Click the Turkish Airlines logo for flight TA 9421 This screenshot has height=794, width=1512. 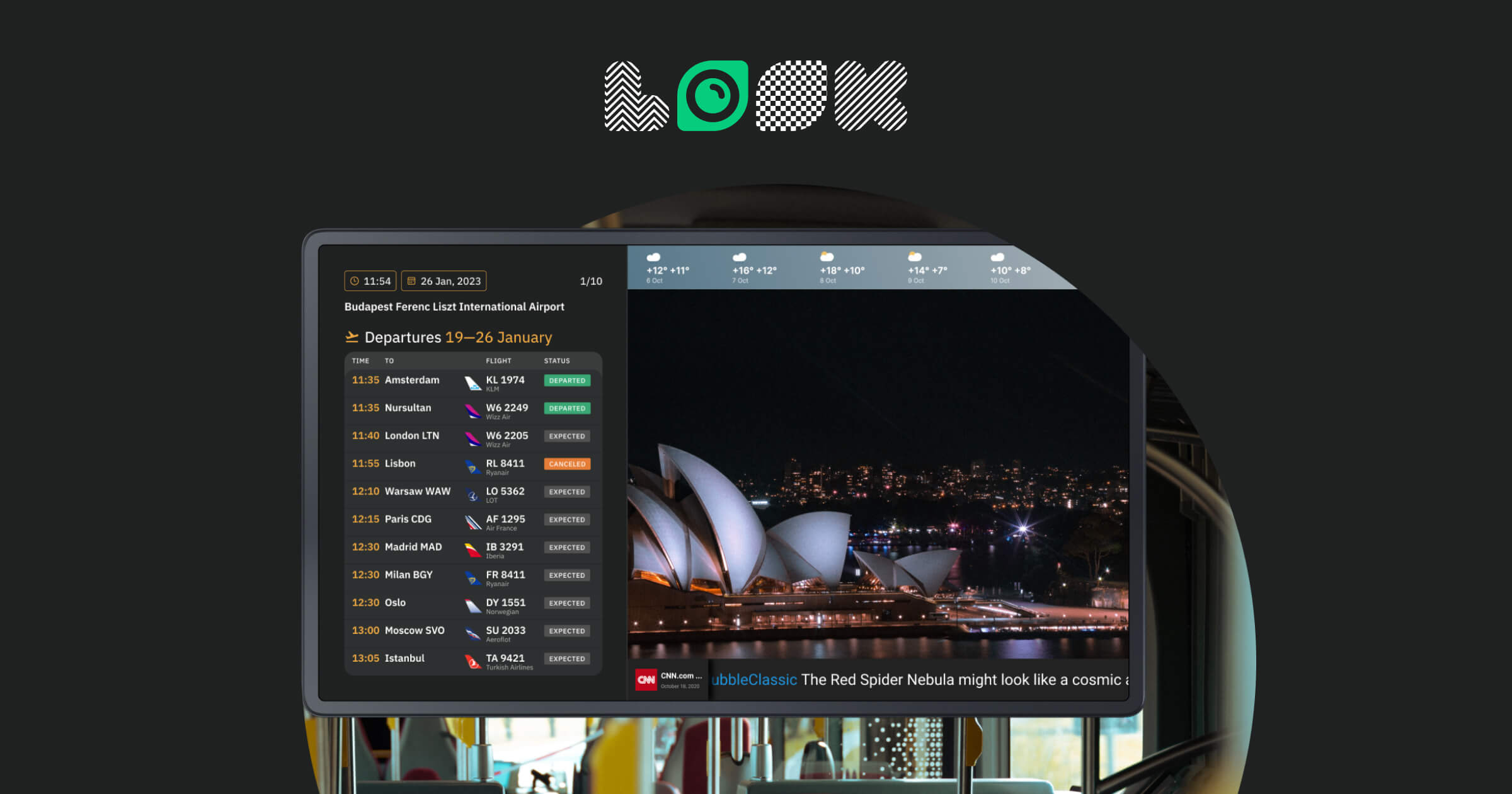(471, 661)
